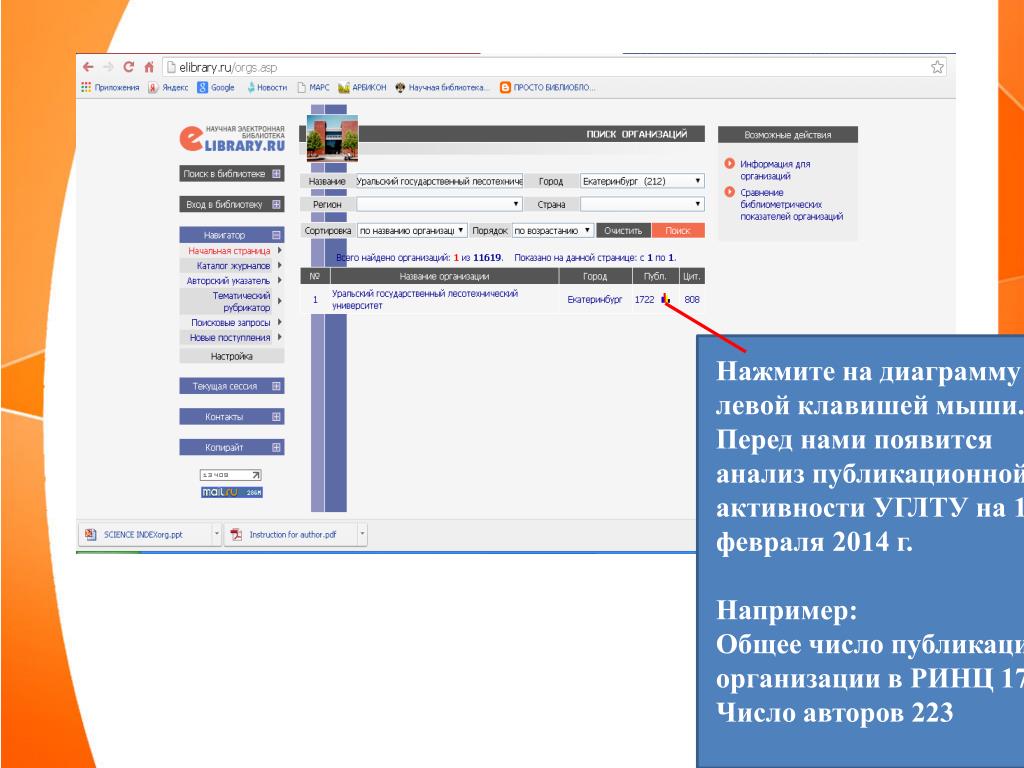The width and height of the screenshot is (1024, 768).
Task: Open the Приложения apps grid bookmark
Action: click(110, 88)
